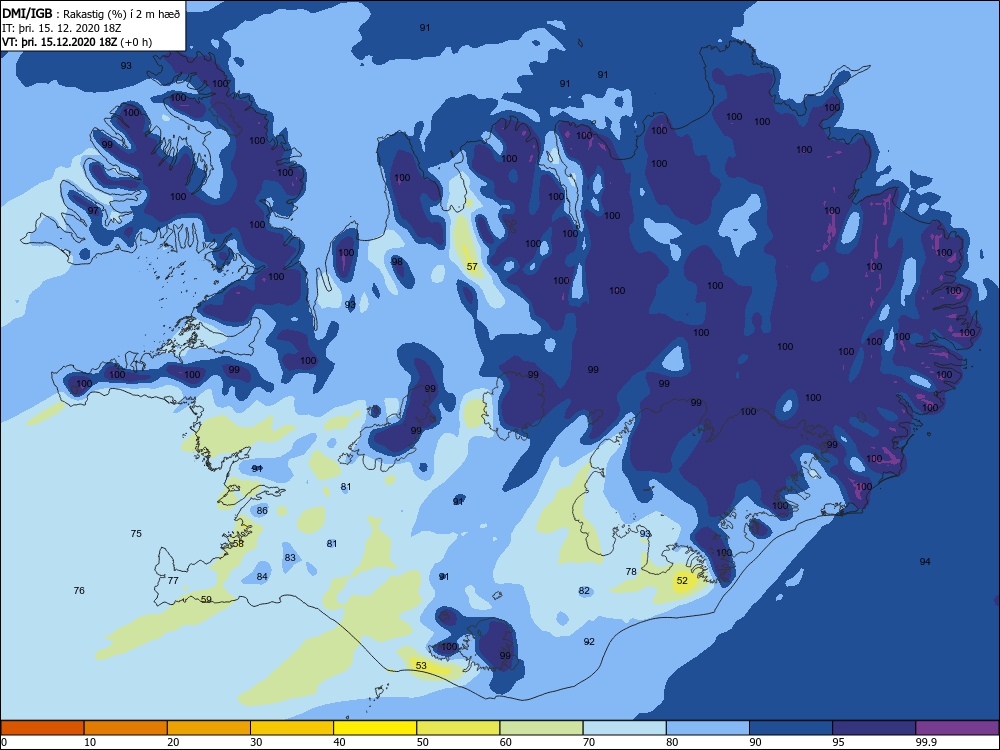Click the humidity value '84' on the map
The height and width of the screenshot is (750, 1000).
[262, 577]
